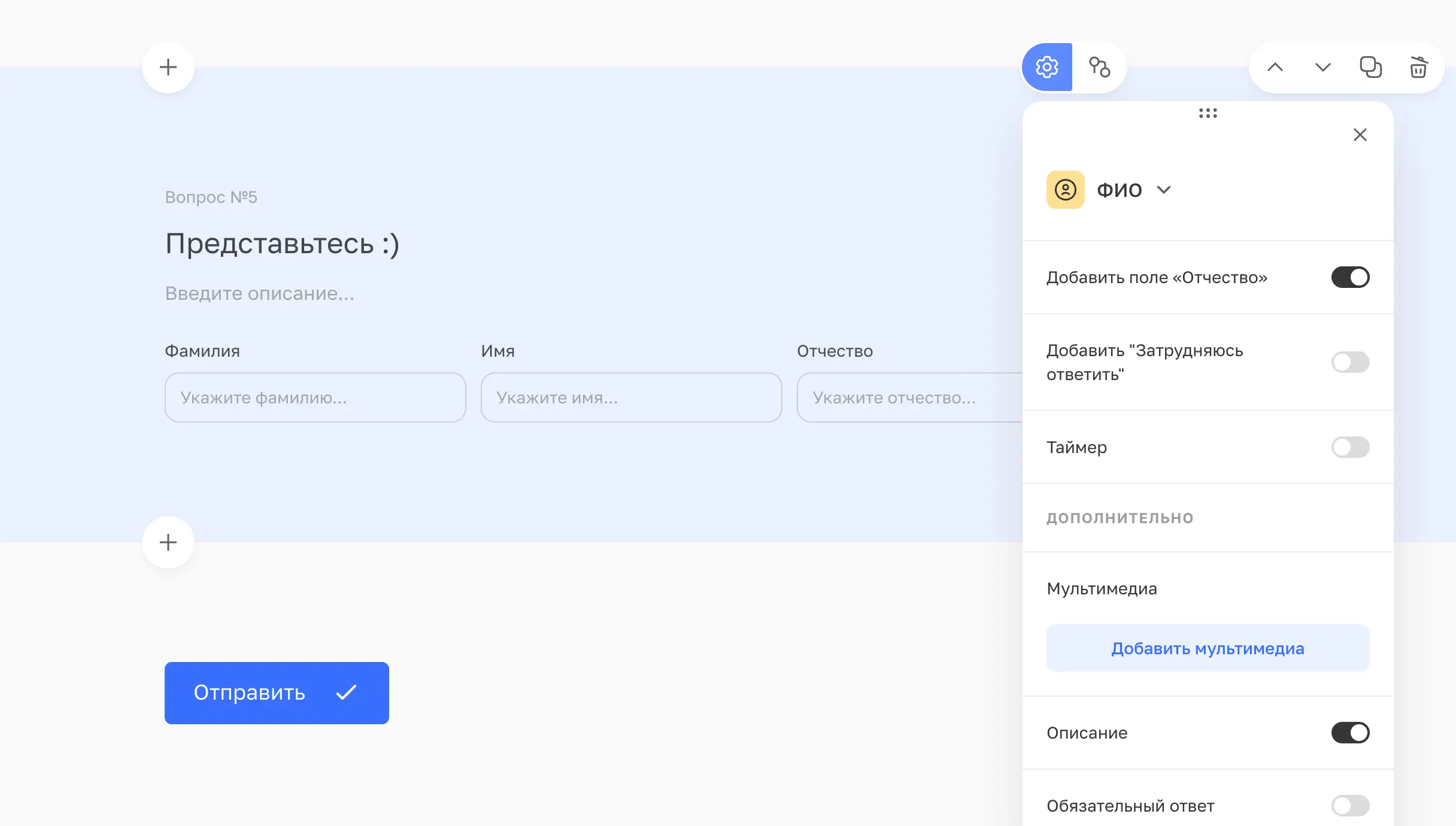Click the Отправить button

(x=276, y=693)
